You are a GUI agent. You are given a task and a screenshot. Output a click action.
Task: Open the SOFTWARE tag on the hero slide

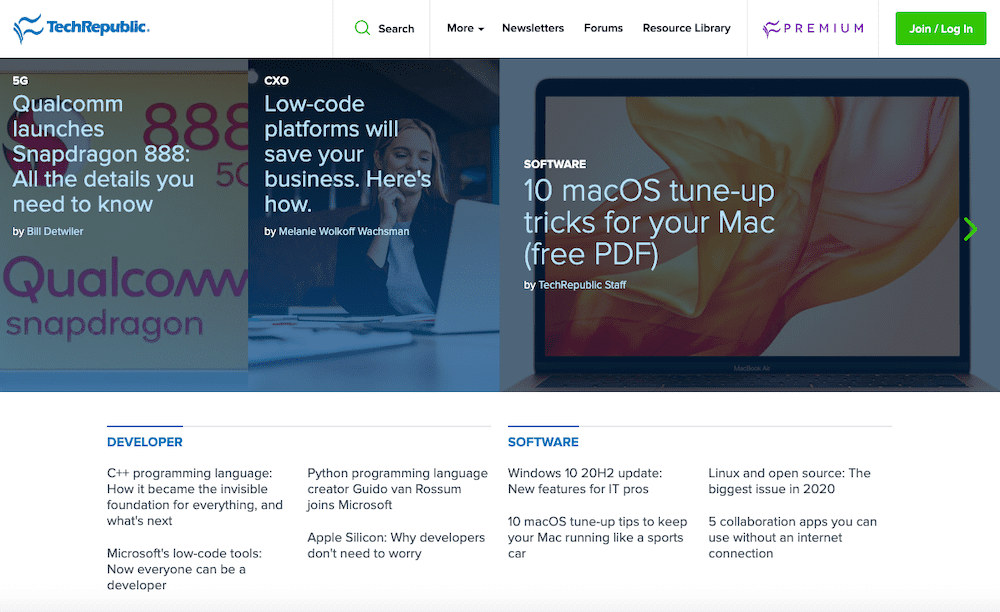[555, 164]
